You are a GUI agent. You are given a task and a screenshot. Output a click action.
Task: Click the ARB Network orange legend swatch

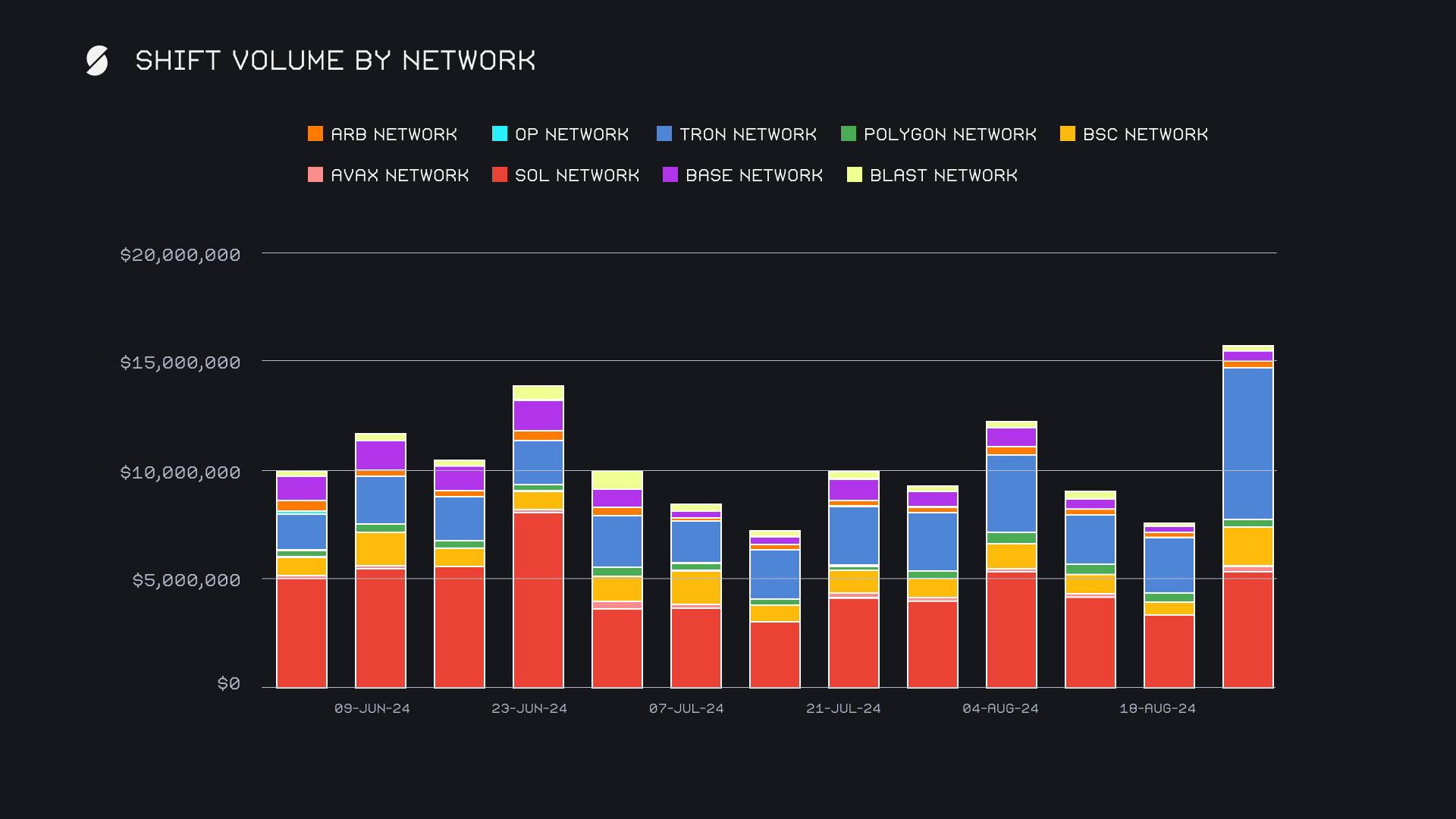pos(315,134)
